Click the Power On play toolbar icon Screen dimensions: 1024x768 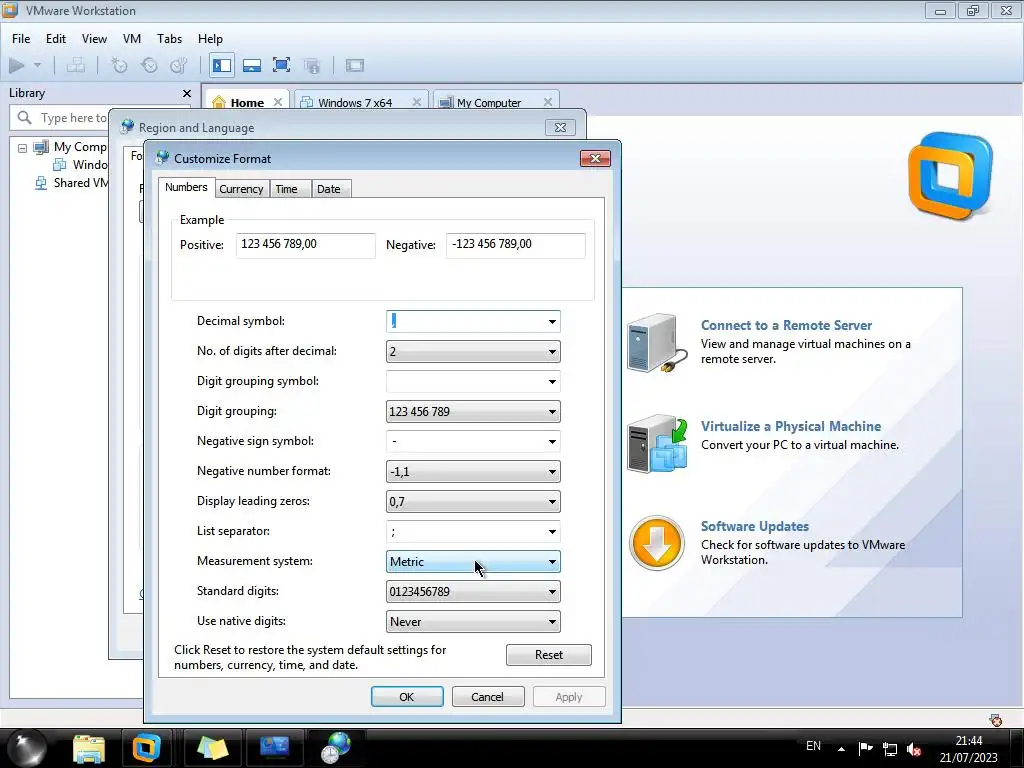pyautogui.click(x=17, y=65)
